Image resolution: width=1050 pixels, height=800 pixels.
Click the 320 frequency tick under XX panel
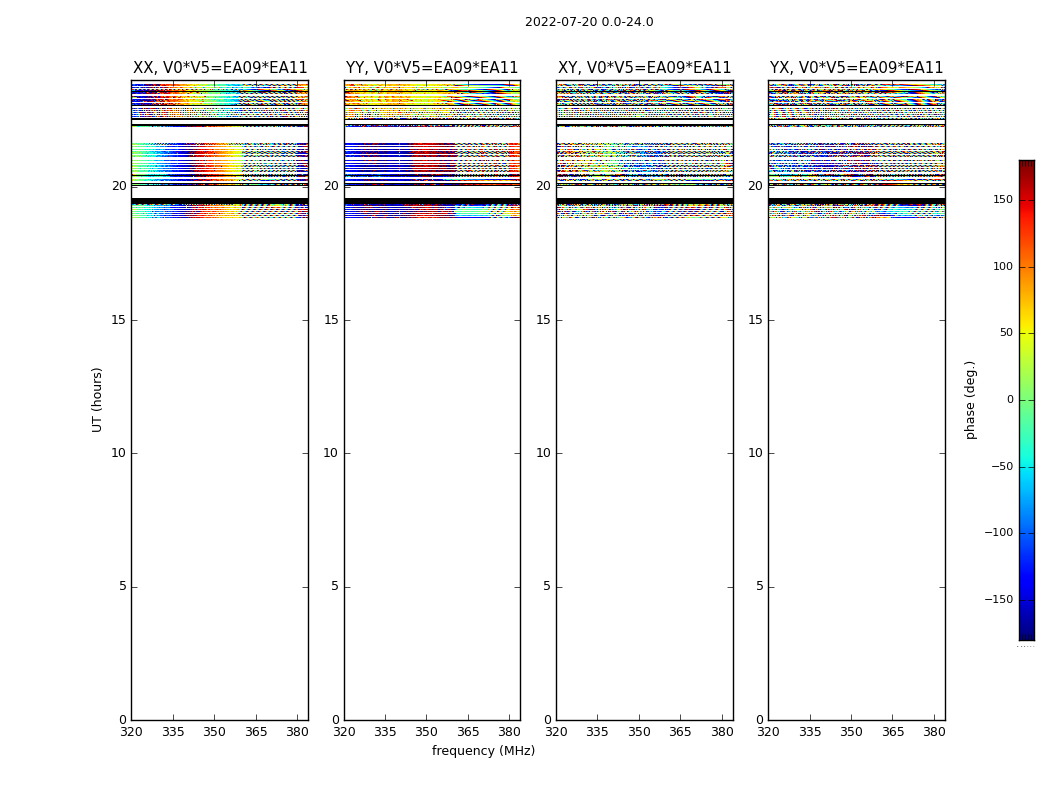coord(131,732)
